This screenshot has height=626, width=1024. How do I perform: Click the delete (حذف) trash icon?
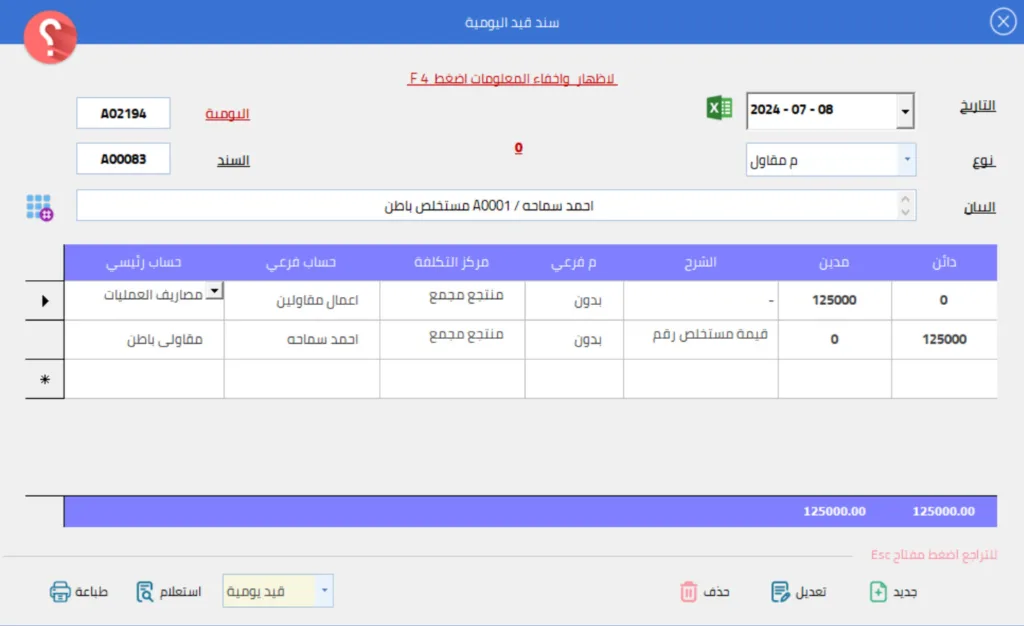pos(688,591)
